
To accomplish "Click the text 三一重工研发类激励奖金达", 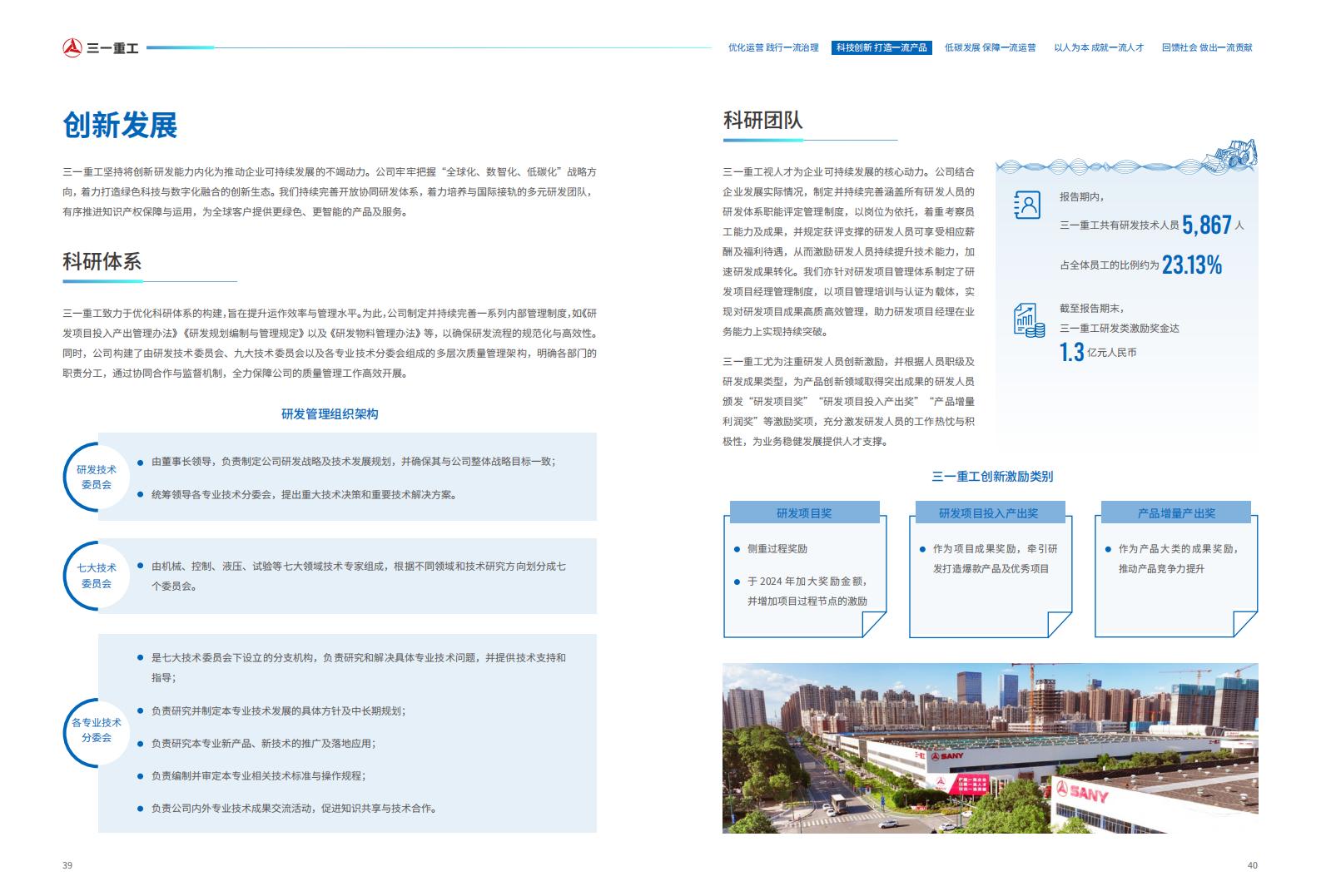I will pyautogui.click(x=1120, y=328).
